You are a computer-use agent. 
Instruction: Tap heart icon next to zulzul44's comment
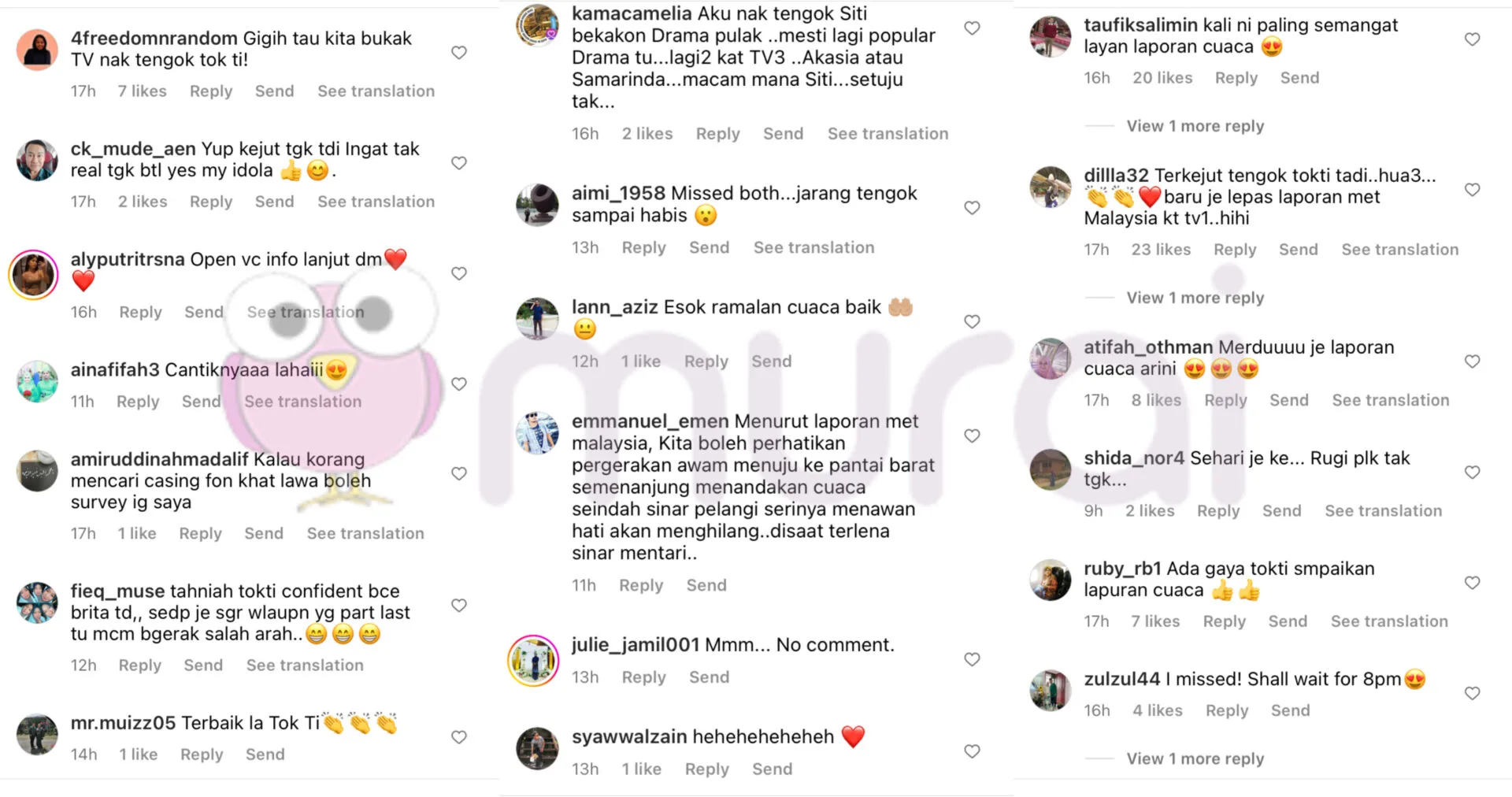tap(1473, 694)
